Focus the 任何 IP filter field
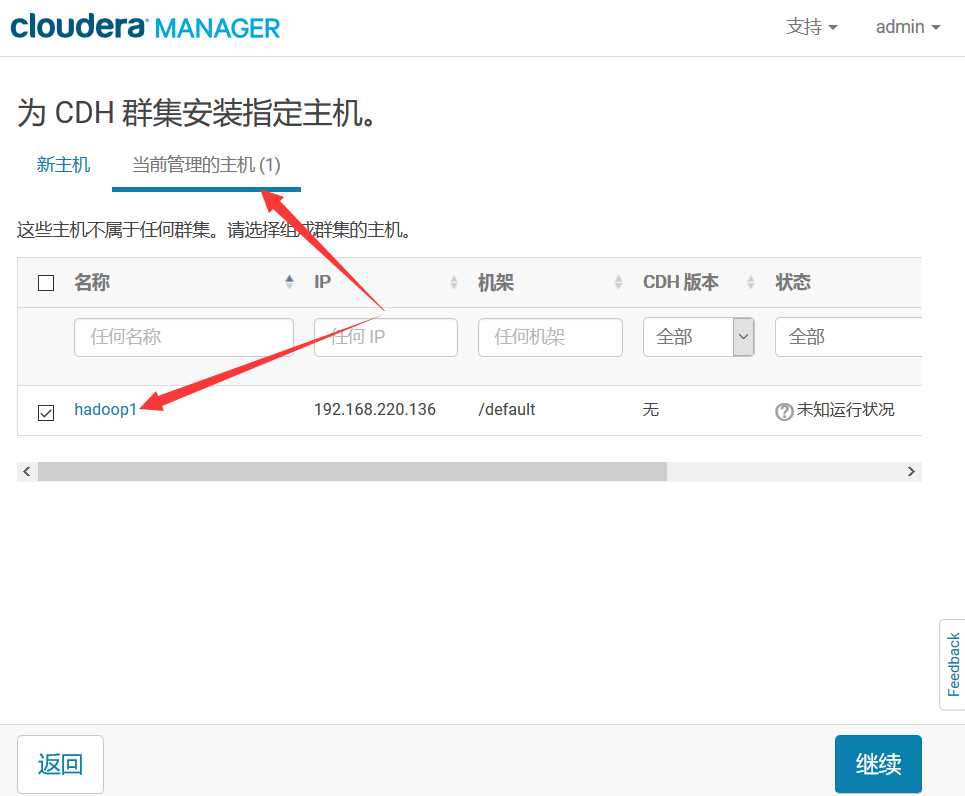The width and height of the screenshot is (965, 796). (386, 337)
